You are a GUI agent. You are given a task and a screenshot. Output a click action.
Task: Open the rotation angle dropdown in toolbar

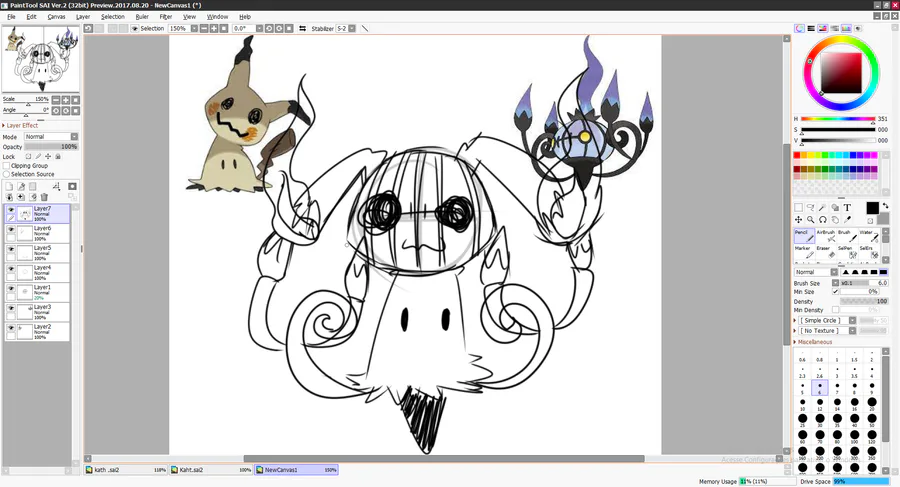point(259,28)
